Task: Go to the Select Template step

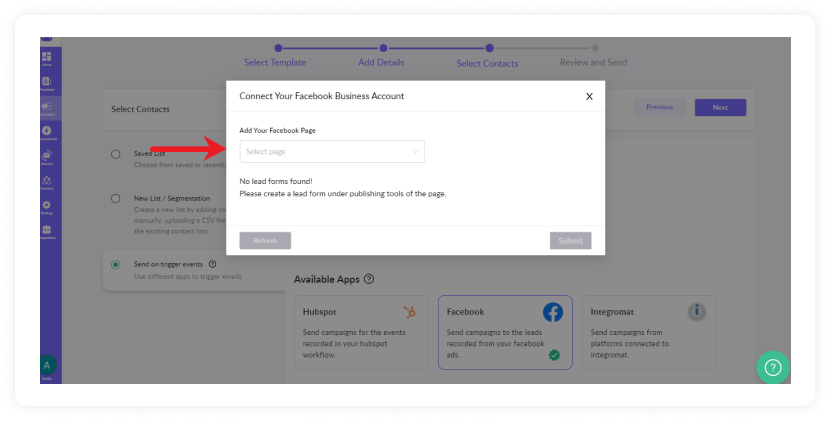Action: click(275, 62)
